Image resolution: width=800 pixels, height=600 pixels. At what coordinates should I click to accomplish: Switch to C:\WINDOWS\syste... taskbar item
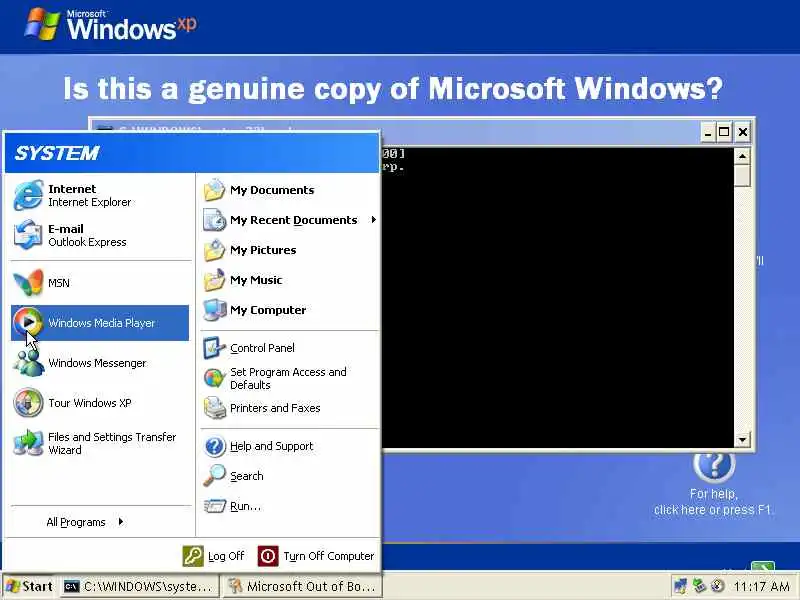(139, 587)
